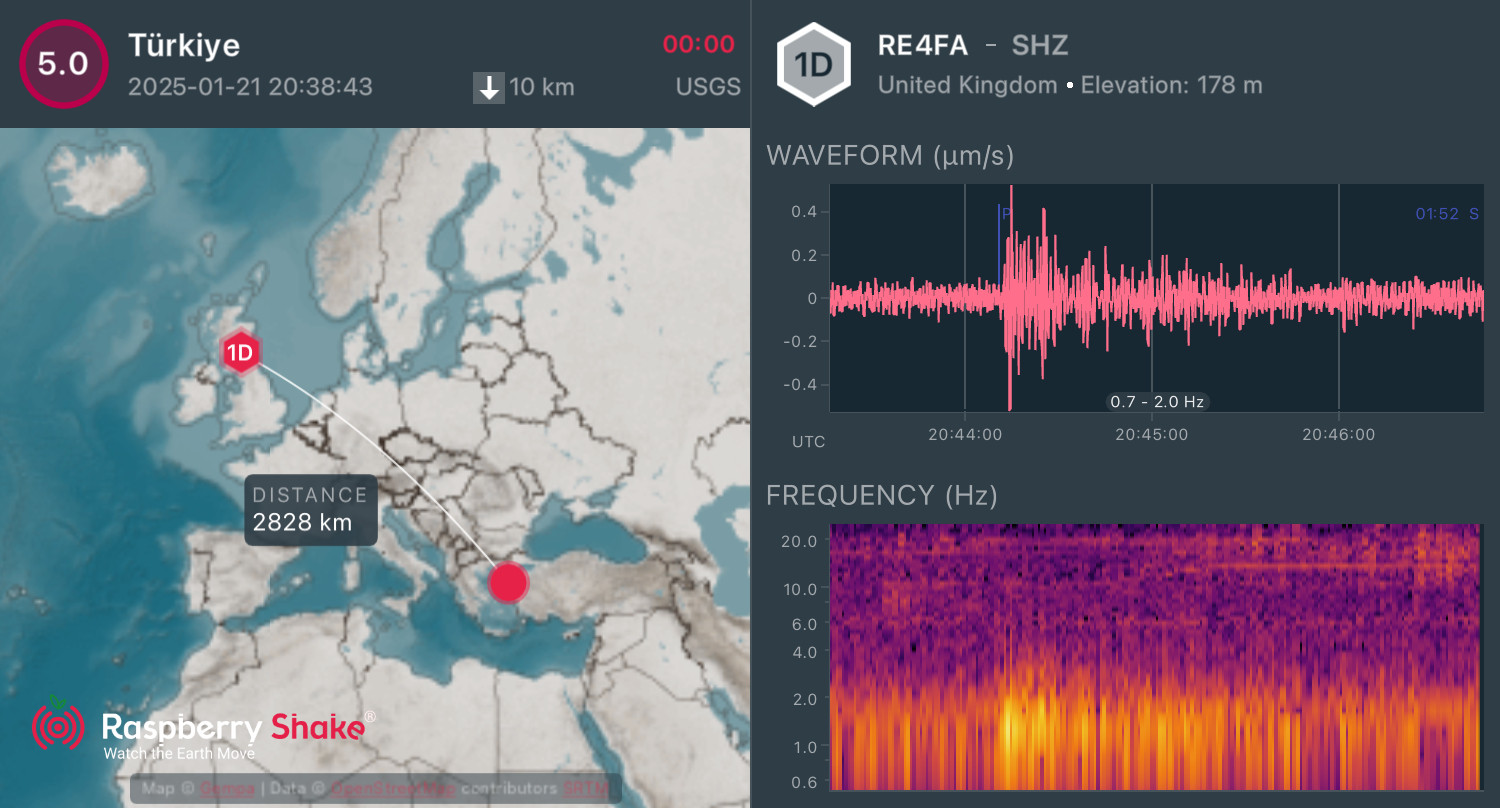
Task: Click the 1D hexagon badge beside RE4FA
Action: coord(815,64)
